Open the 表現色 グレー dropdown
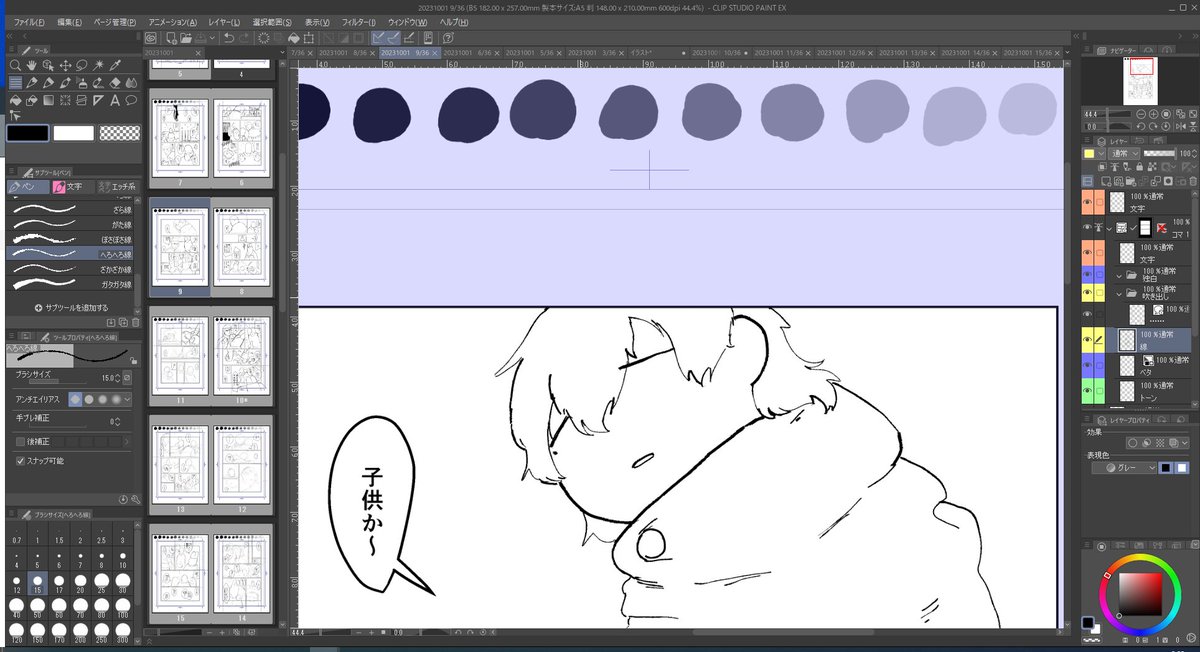 pos(1124,467)
